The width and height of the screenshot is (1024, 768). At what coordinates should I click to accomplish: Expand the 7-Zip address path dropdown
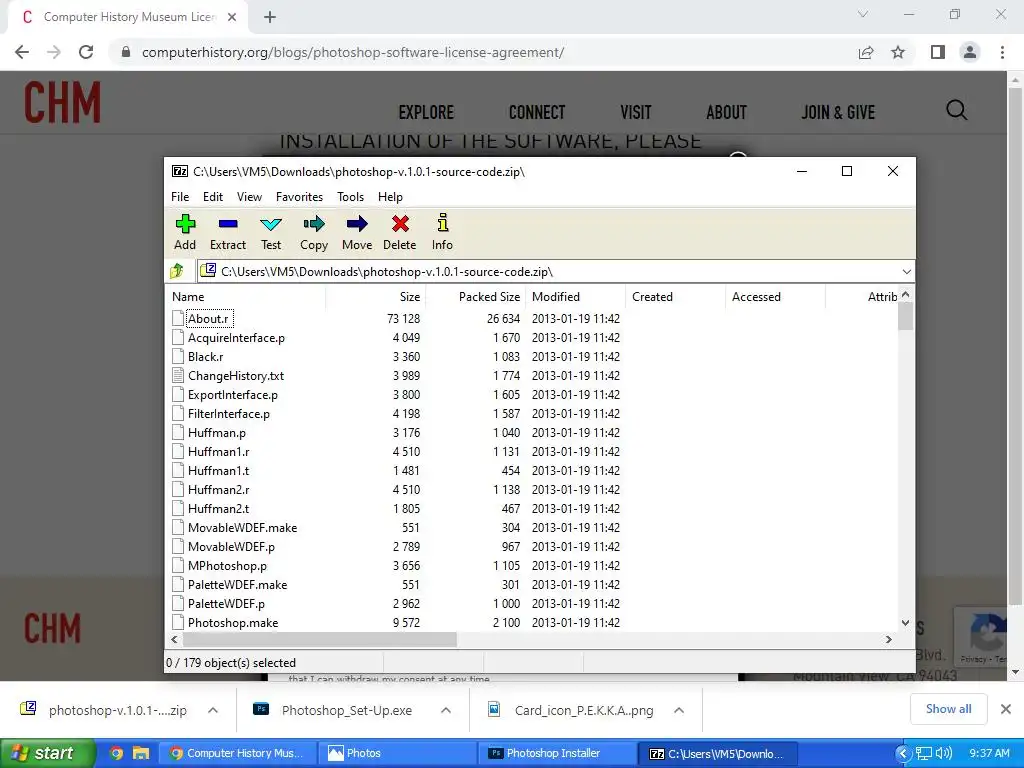tap(906, 272)
